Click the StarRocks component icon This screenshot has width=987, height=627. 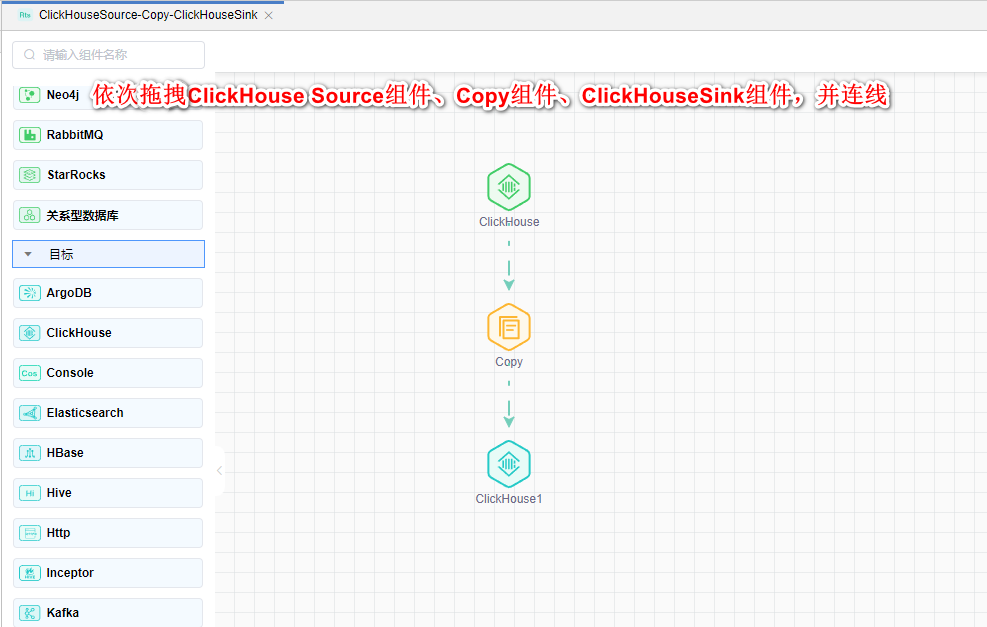29,174
